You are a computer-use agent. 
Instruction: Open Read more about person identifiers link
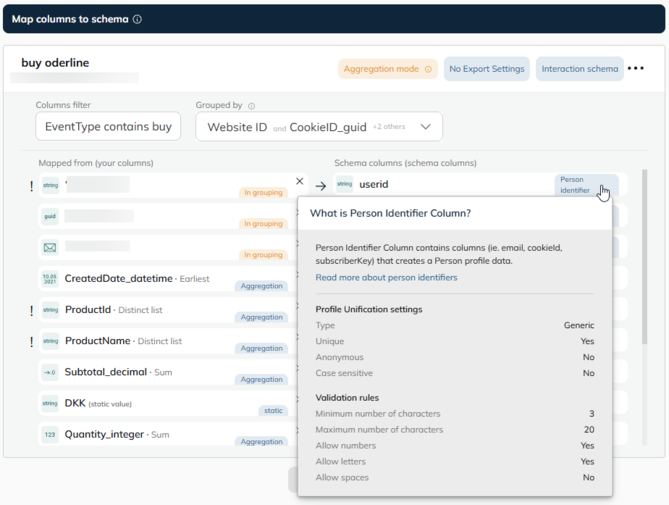pos(386,277)
